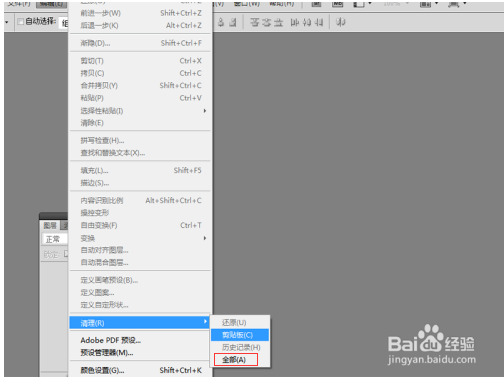Choose 颜色设置(G) menu item
This screenshot has width=504, height=382.
(140, 370)
